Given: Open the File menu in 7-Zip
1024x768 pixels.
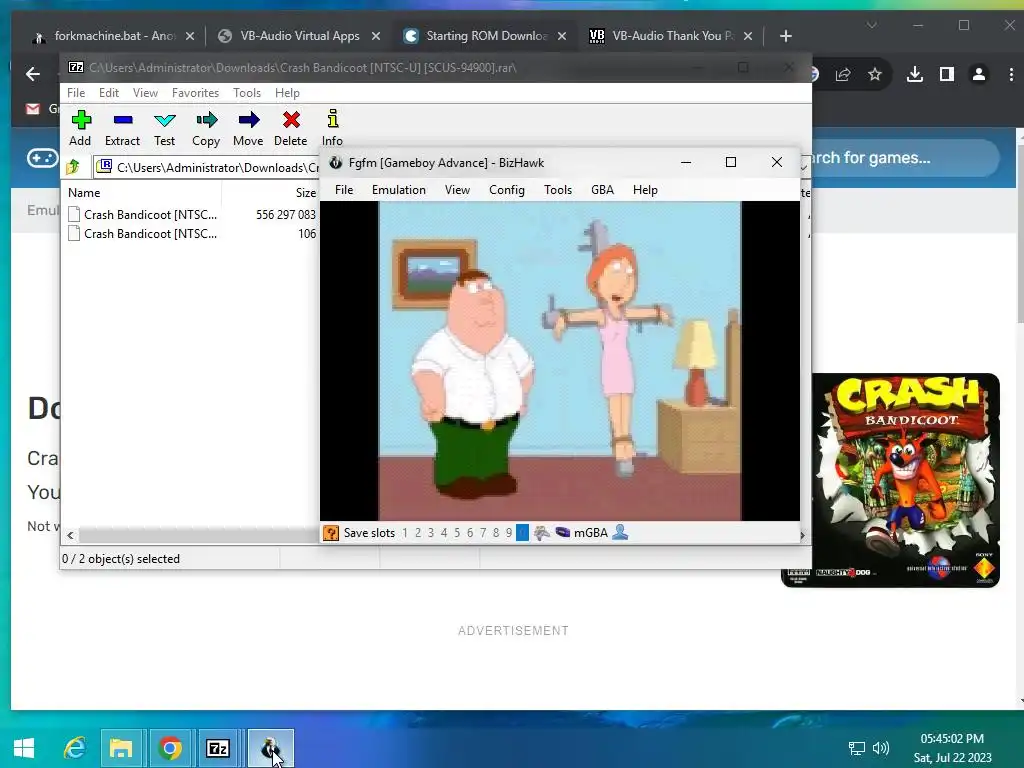Looking at the screenshot, I should click(76, 93).
